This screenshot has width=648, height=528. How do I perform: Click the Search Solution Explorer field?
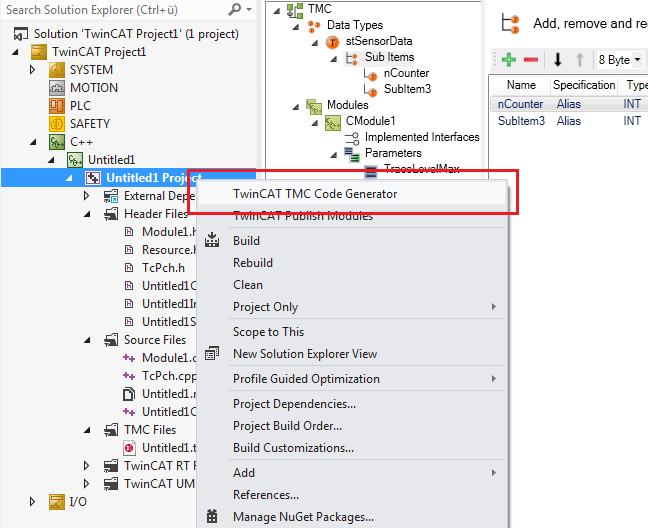click(114, 10)
